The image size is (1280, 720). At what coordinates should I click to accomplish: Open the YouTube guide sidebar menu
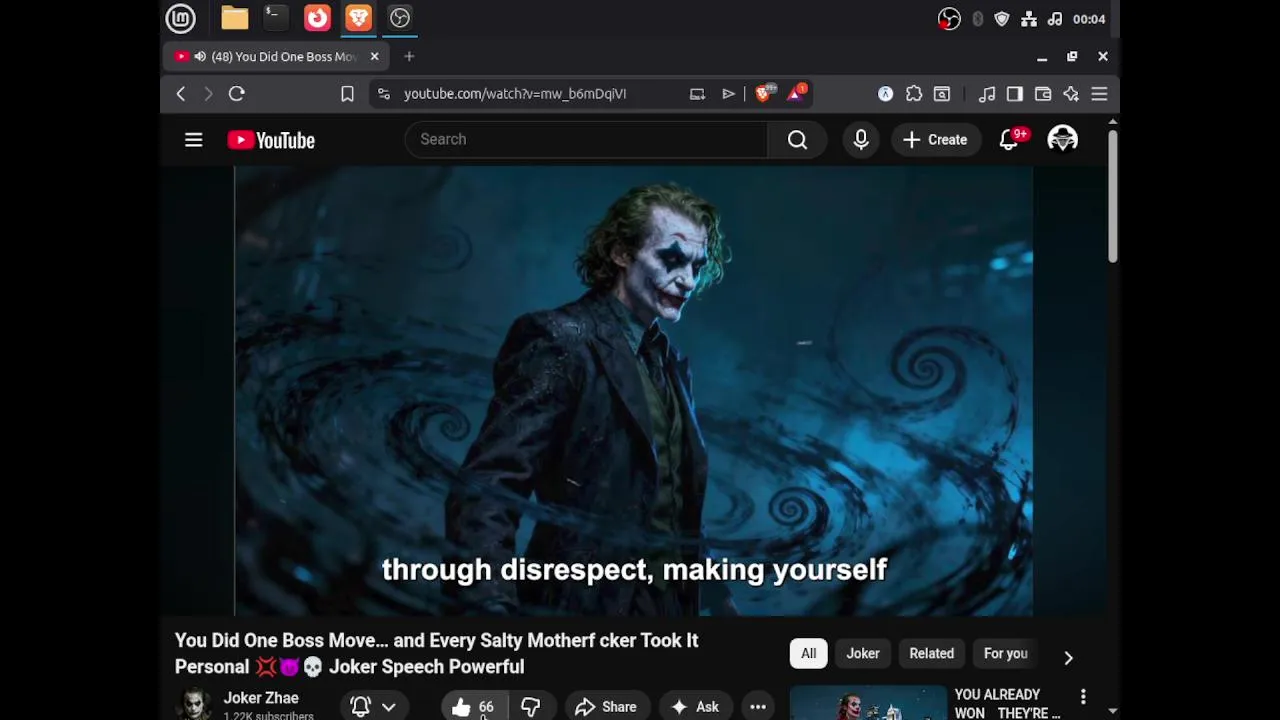pyautogui.click(x=194, y=140)
